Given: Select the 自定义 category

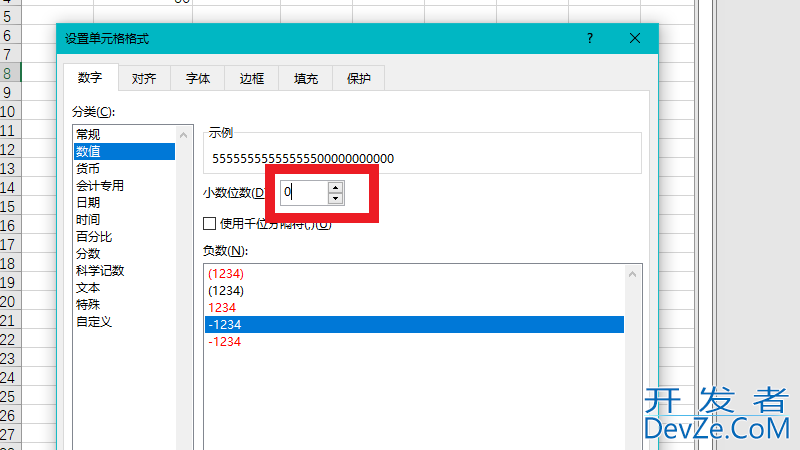Looking at the screenshot, I should [124, 321].
